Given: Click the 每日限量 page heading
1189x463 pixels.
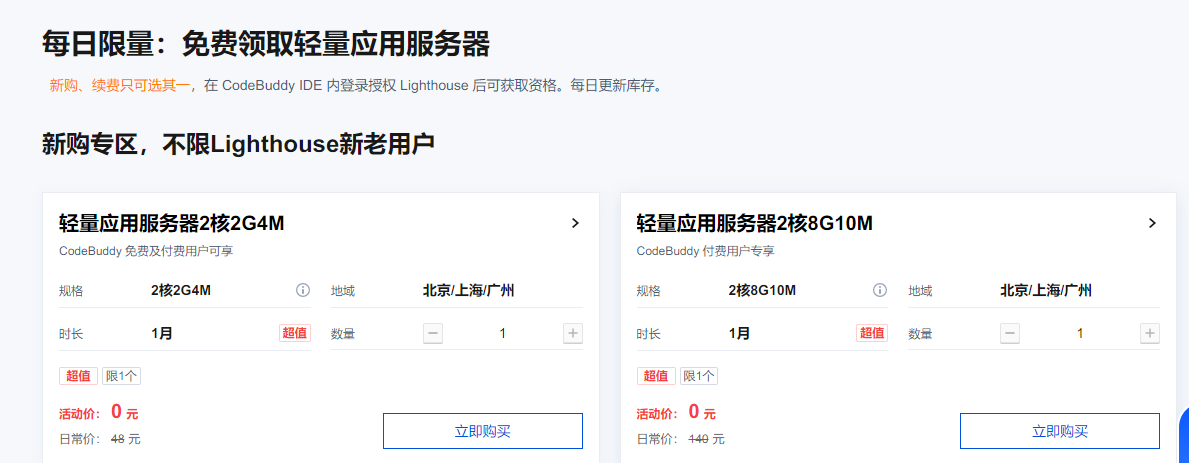Looking at the screenshot, I should pos(265,45).
